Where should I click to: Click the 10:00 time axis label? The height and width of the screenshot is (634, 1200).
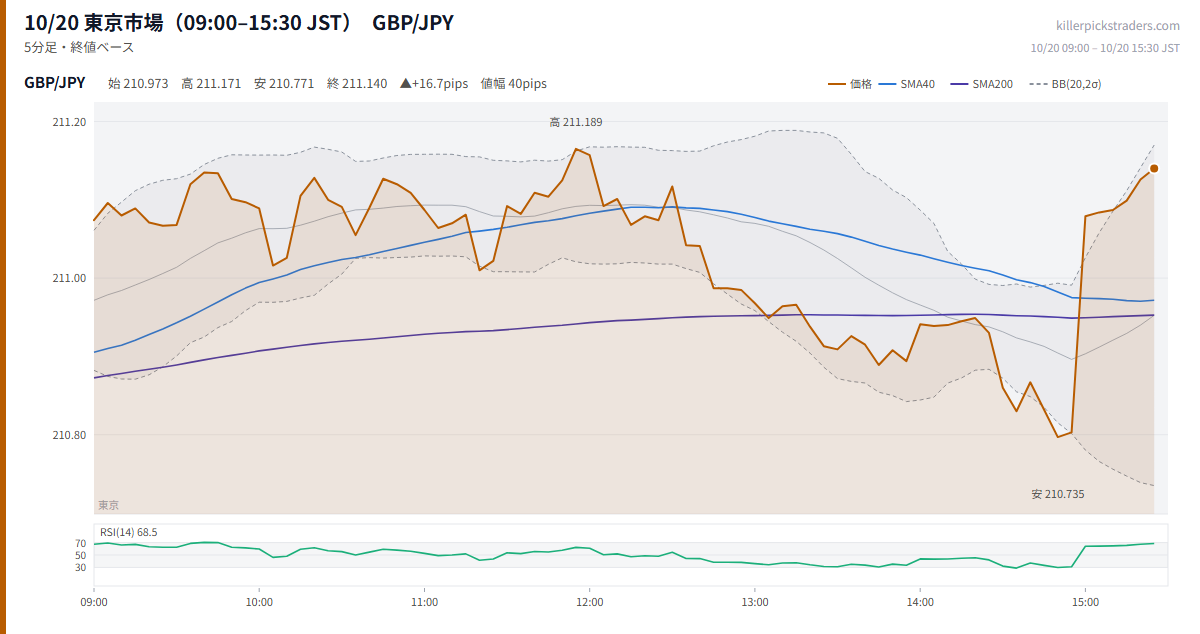click(x=259, y=602)
